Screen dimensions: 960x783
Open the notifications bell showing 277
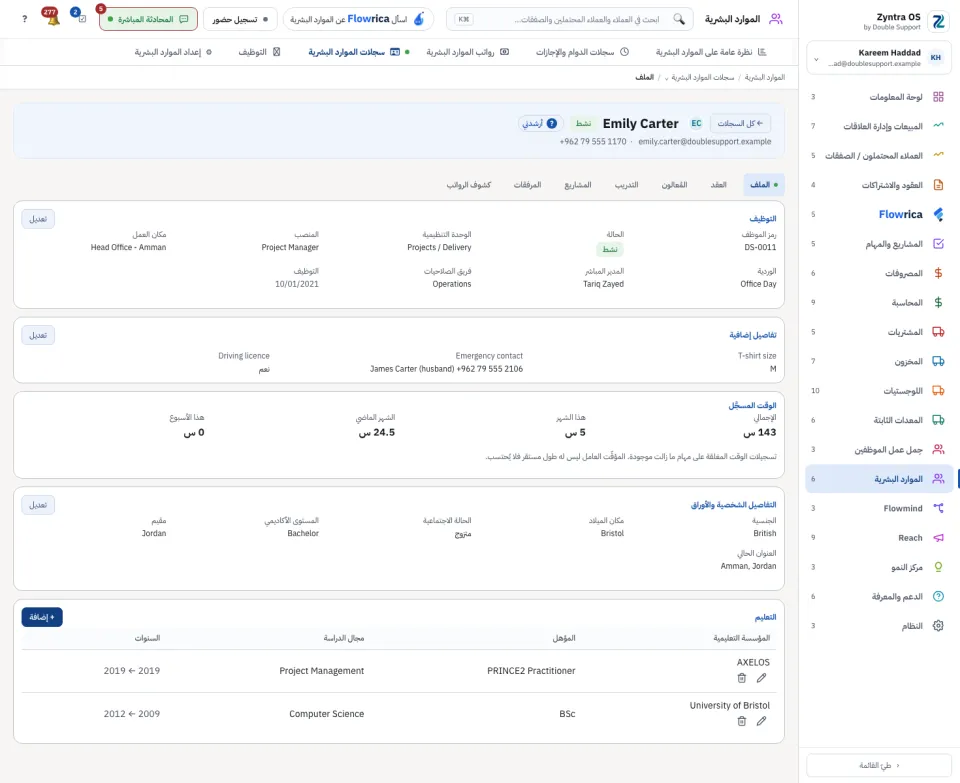pyautogui.click(x=51, y=18)
